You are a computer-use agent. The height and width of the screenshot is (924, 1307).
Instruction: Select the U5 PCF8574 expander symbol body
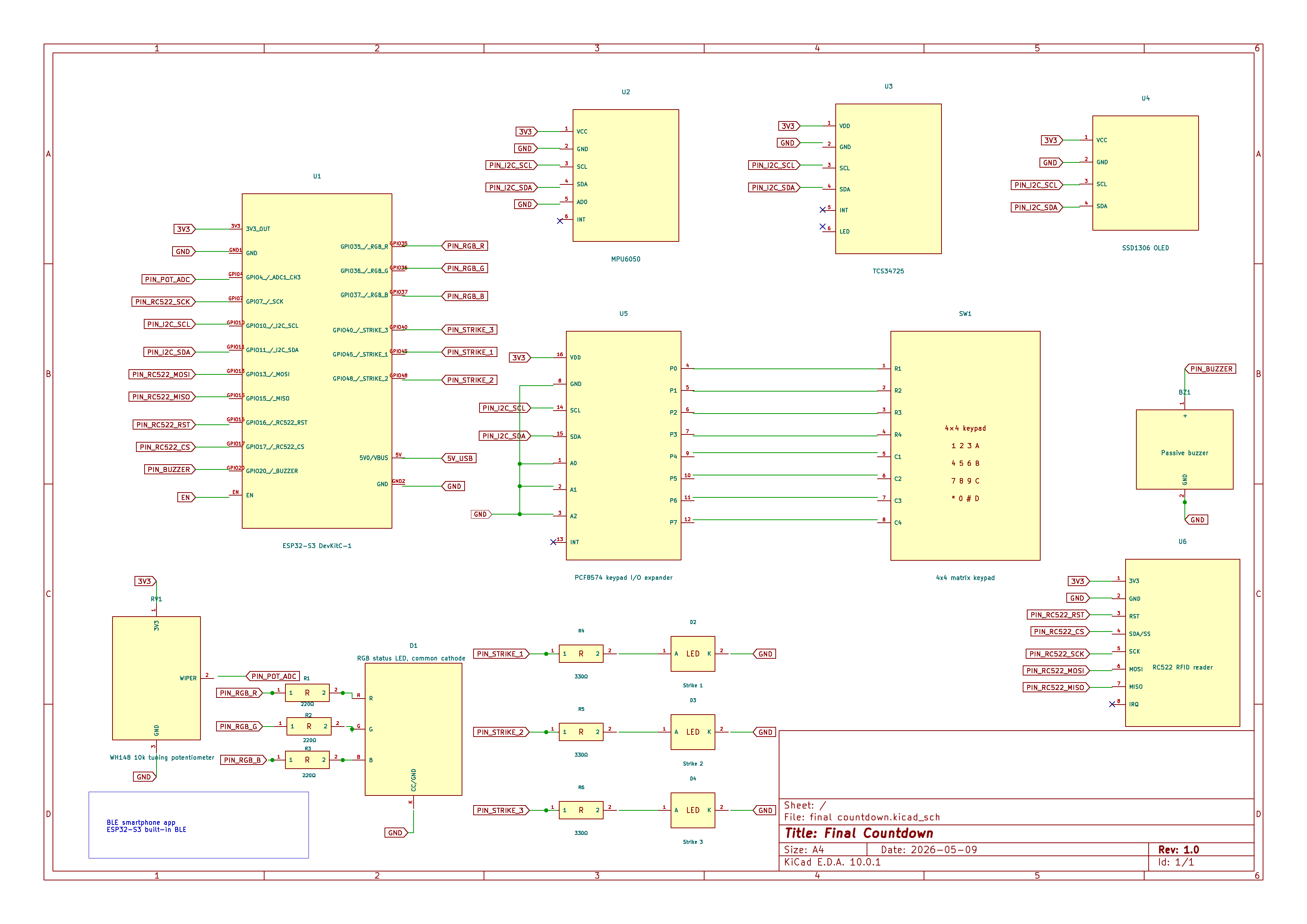(623, 446)
